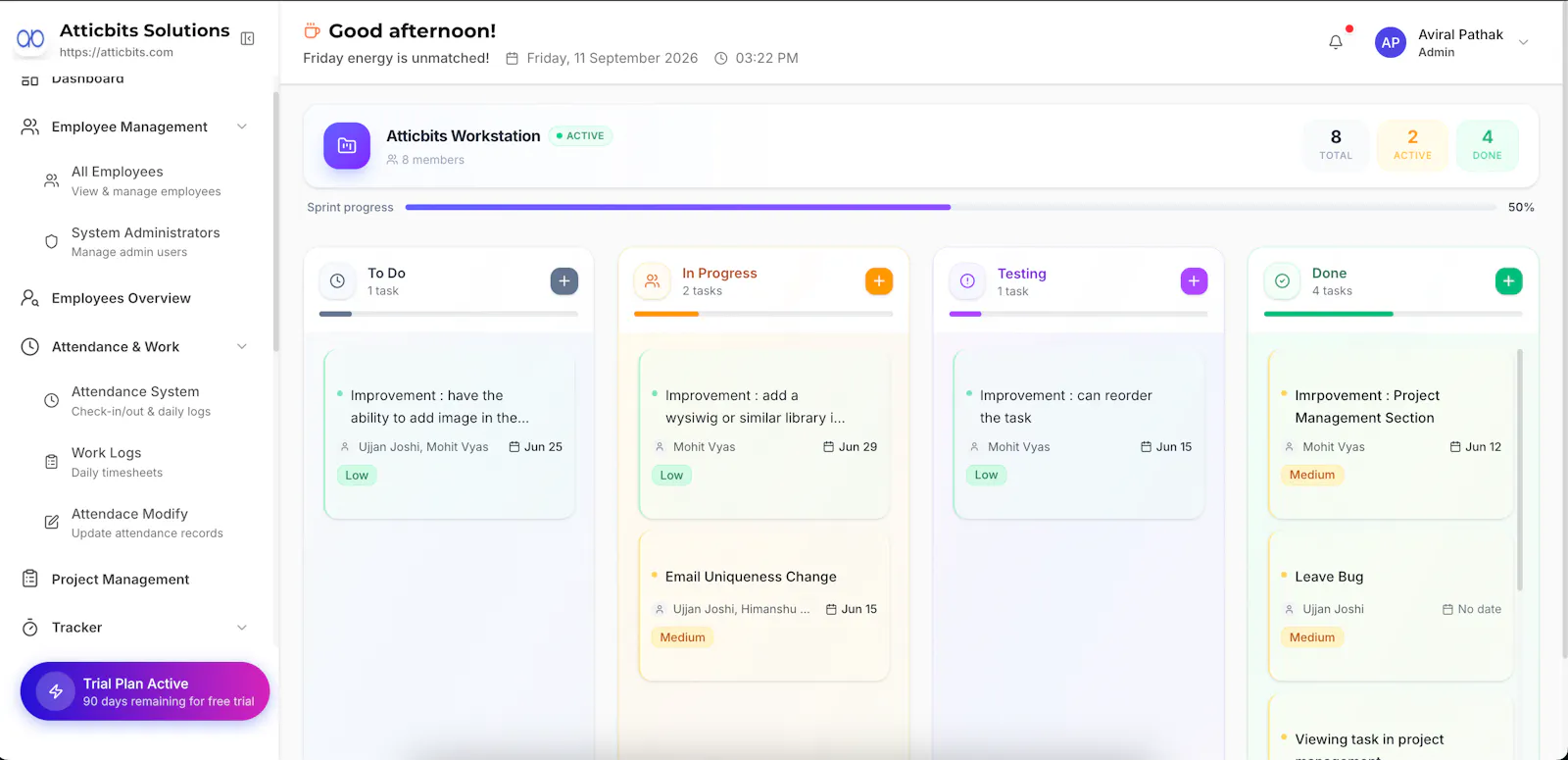The height and width of the screenshot is (760, 1568).
Task: Click the Attendance System clock icon
Action: point(52,400)
